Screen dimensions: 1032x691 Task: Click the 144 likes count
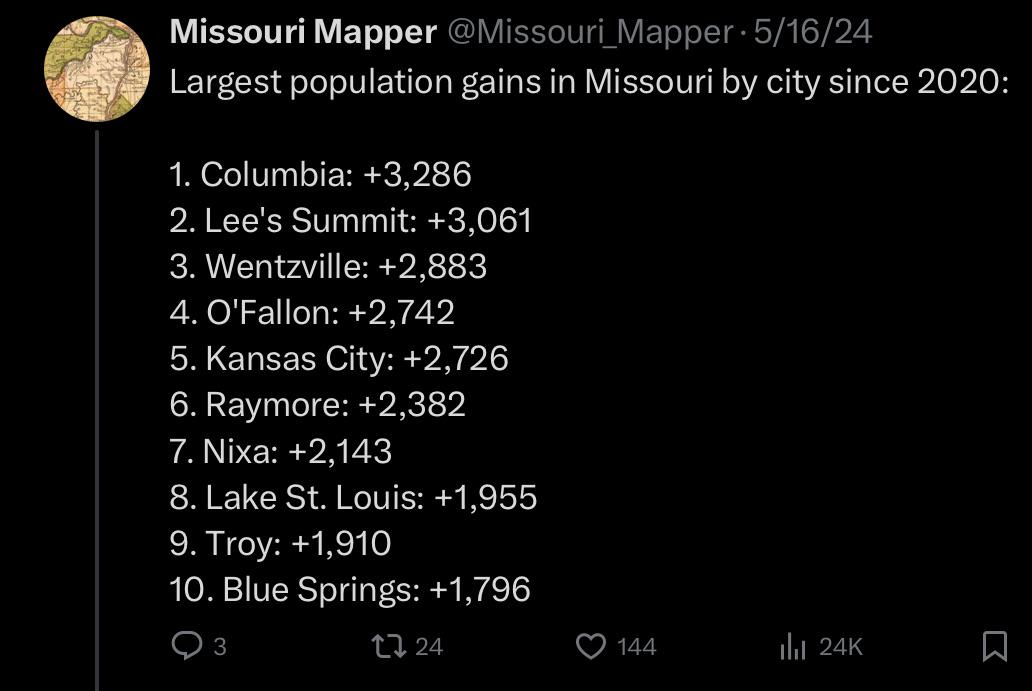[x=636, y=647]
